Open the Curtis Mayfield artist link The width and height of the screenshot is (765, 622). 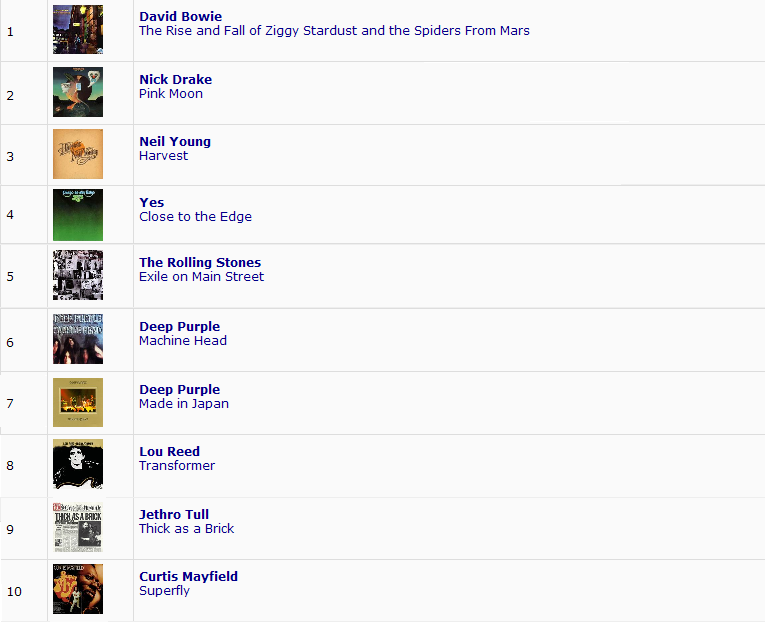tap(188, 577)
